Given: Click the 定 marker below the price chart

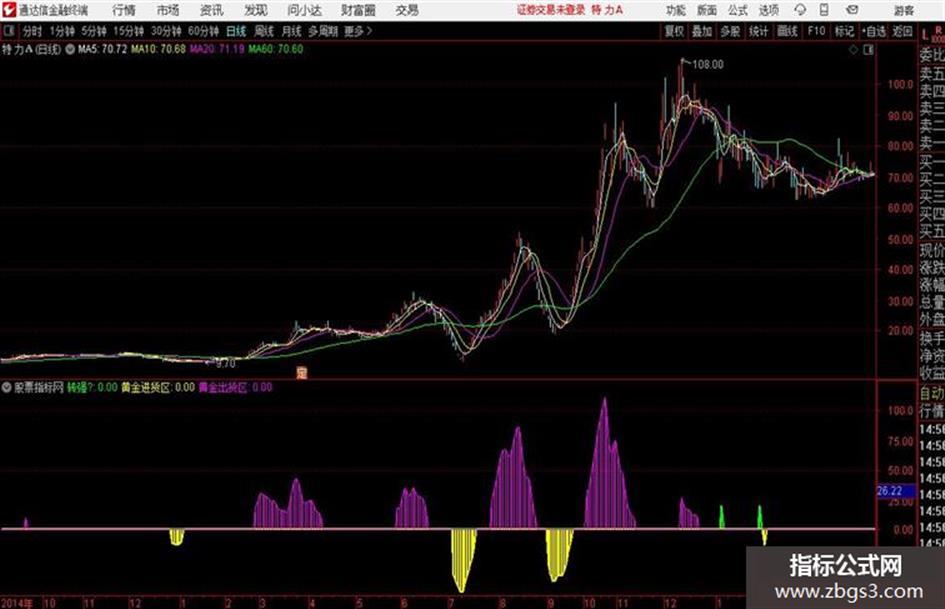Looking at the screenshot, I should click(x=302, y=373).
